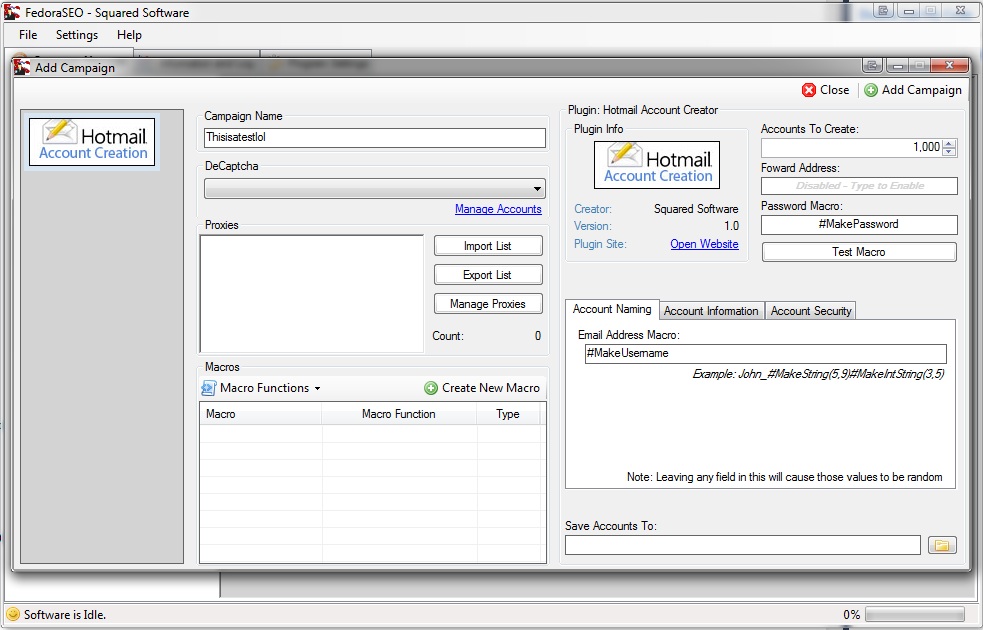Open Manage Proxies
The height and width of the screenshot is (630, 983).
(x=488, y=303)
